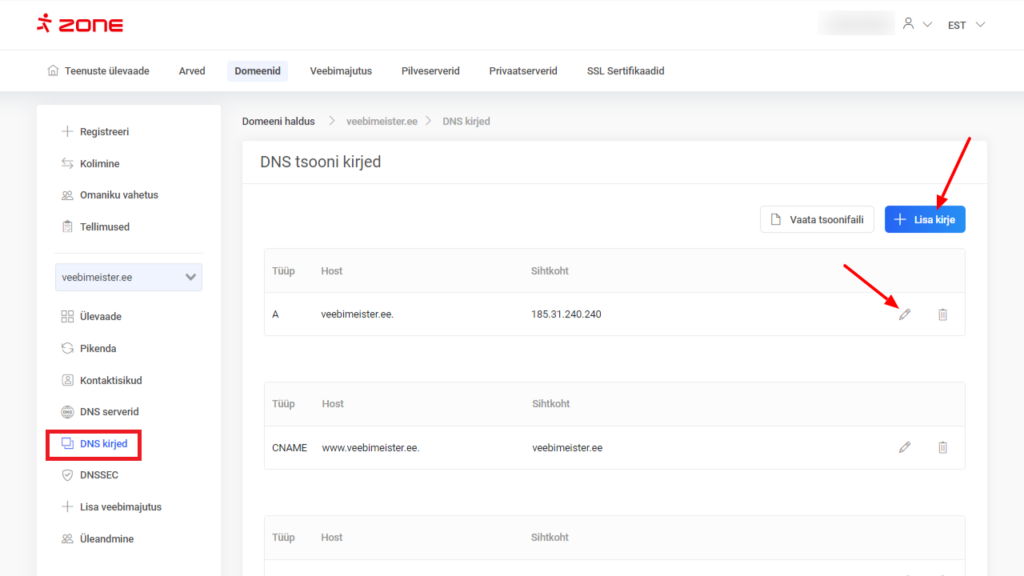Open Kolimine in the sidebar
Image resolution: width=1024 pixels, height=576 pixels.
click(x=99, y=164)
